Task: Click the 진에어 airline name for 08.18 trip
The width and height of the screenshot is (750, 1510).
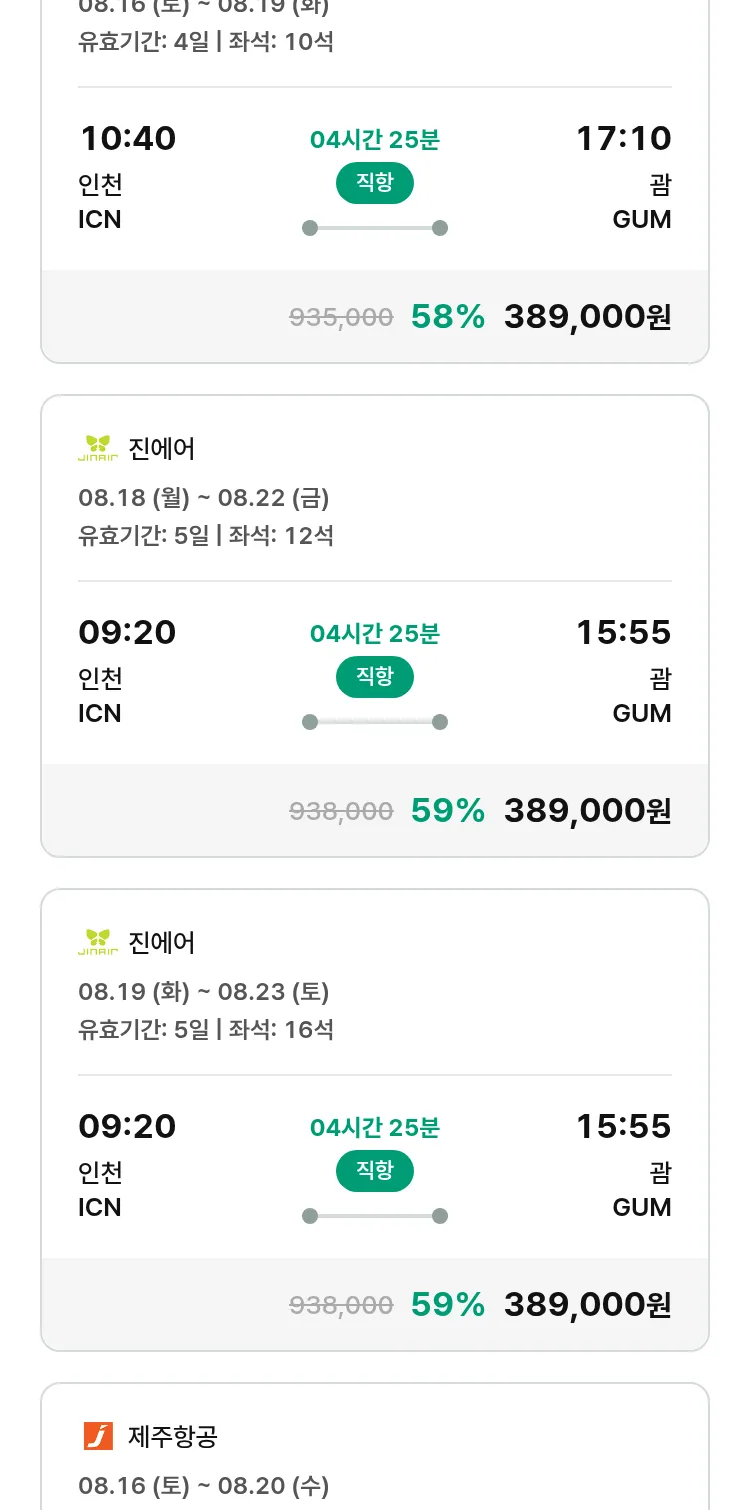Action: tap(162, 449)
